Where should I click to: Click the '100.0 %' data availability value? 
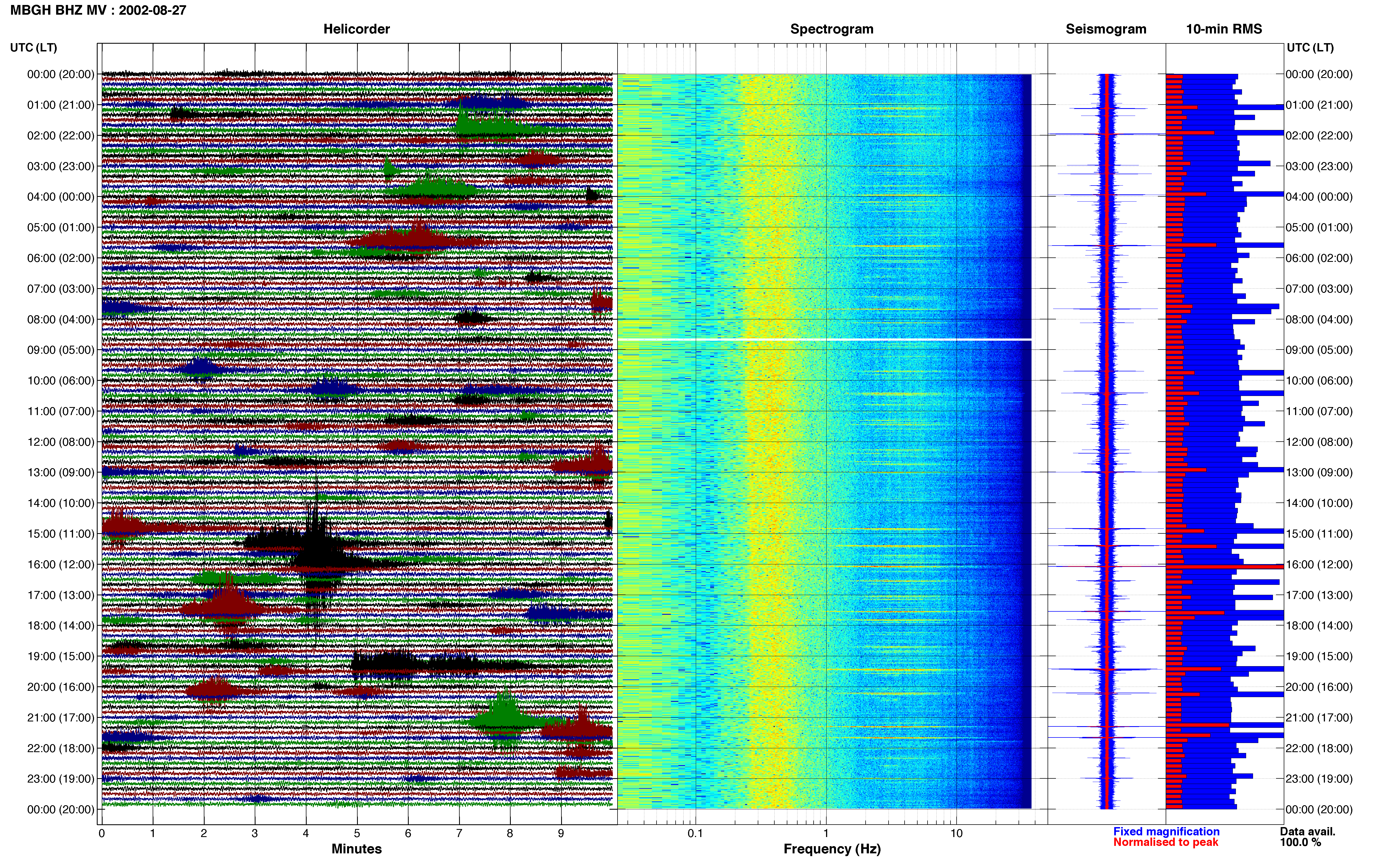coord(1300,842)
